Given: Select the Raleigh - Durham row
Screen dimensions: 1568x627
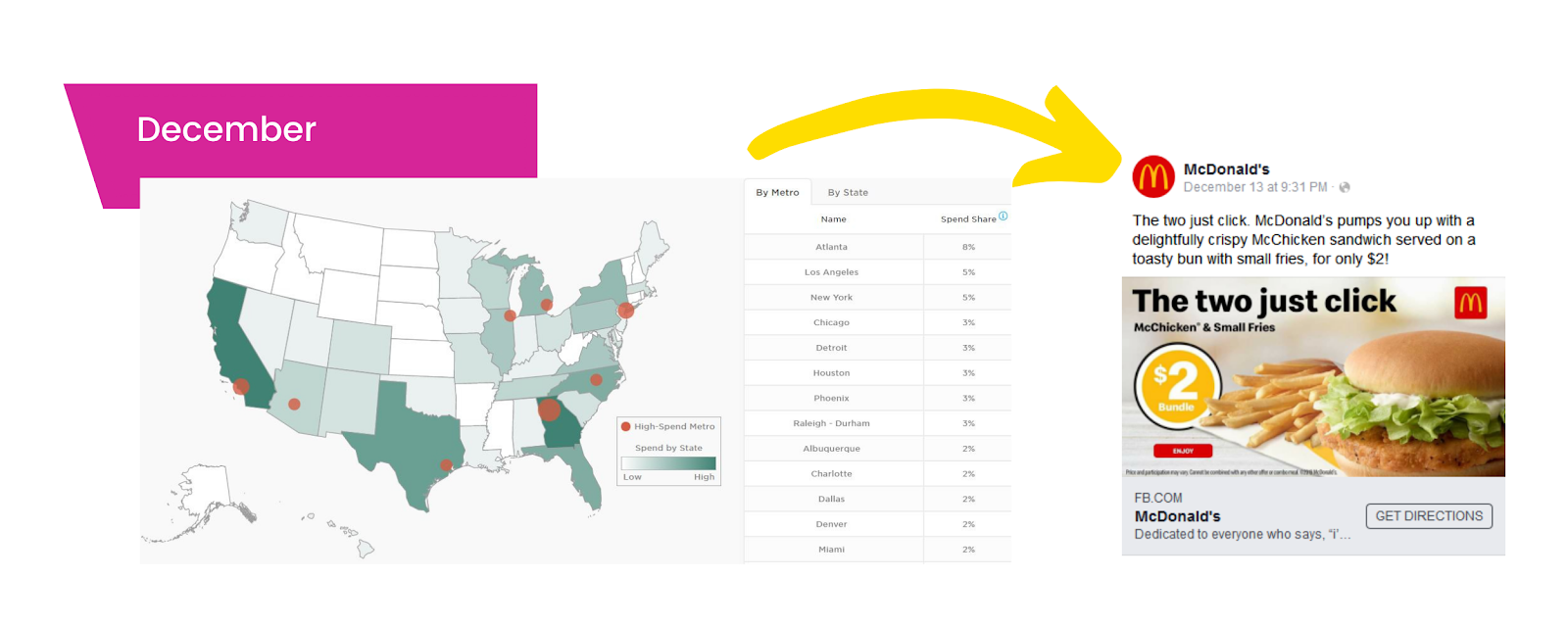Looking at the screenshot, I should pos(877,423).
